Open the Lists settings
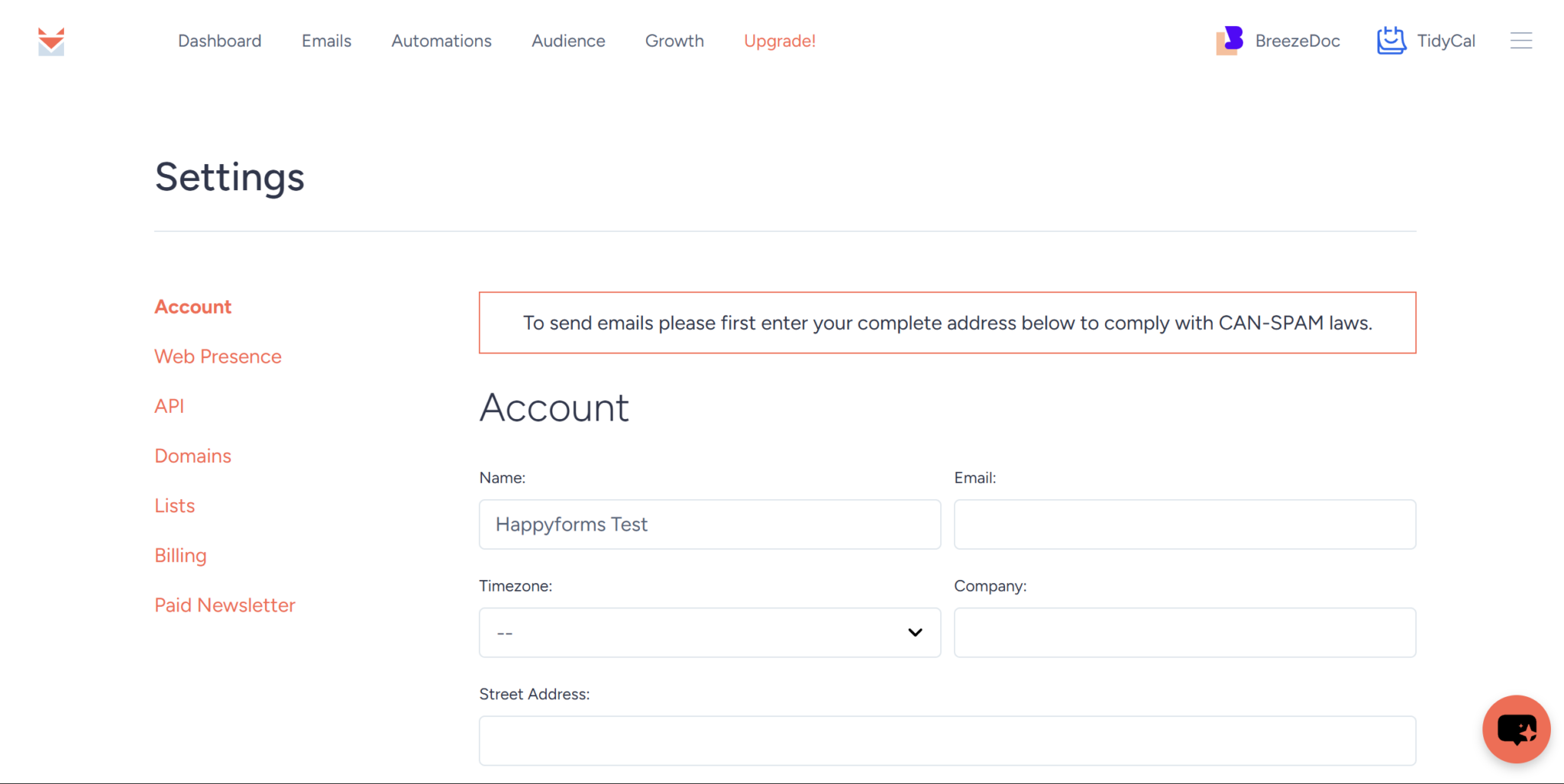Screen dimensions: 1564x784 174,505
